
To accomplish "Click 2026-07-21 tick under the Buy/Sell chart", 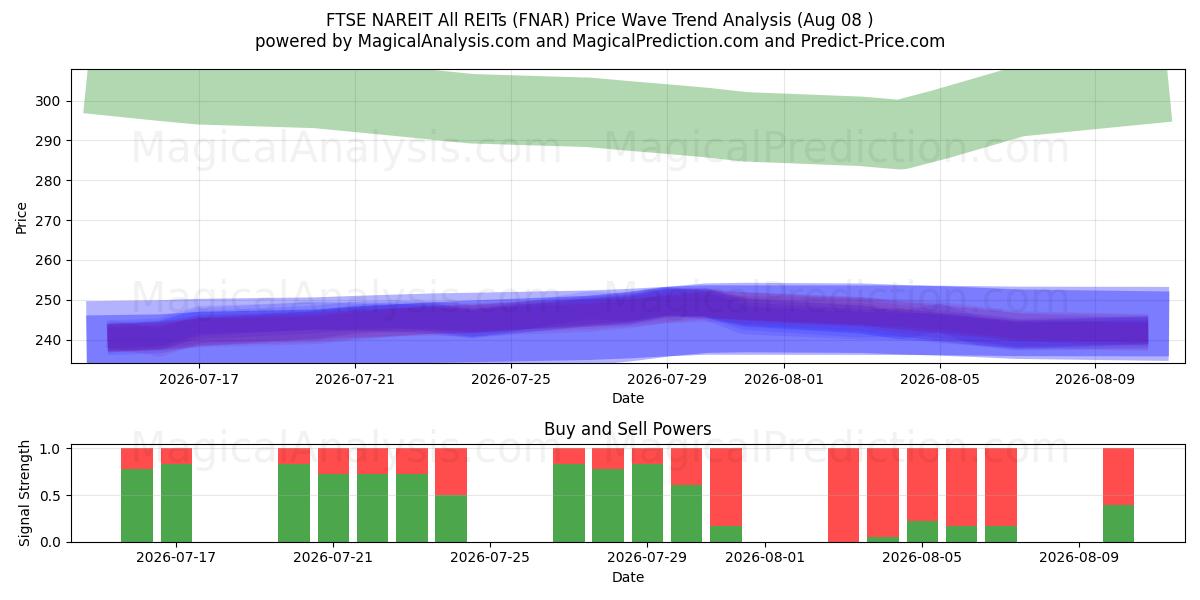I will [334, 558].
